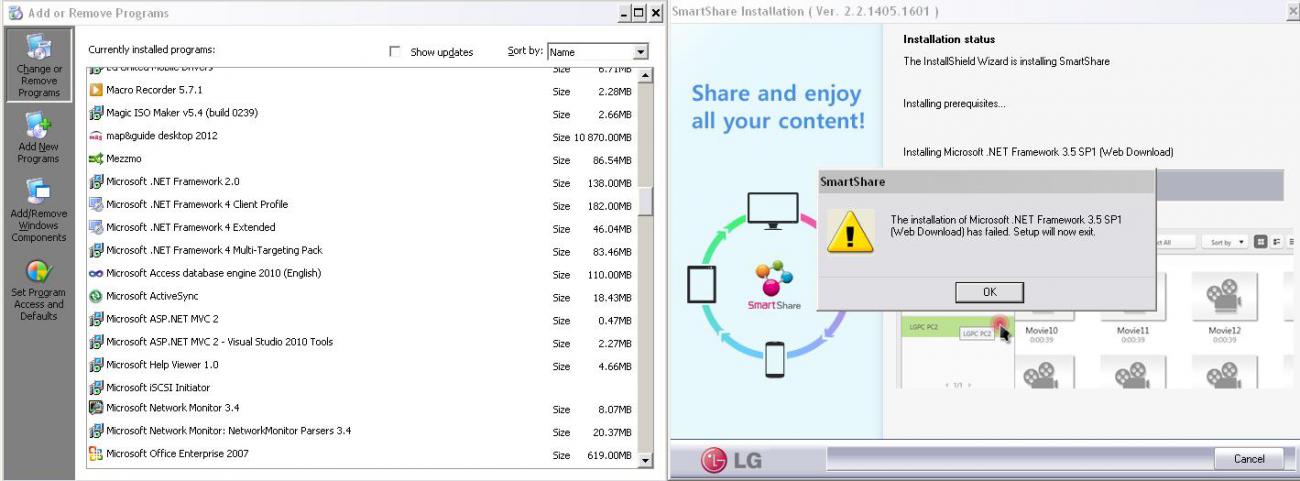Enable the Show updates checkbox

tap(397, 51)
